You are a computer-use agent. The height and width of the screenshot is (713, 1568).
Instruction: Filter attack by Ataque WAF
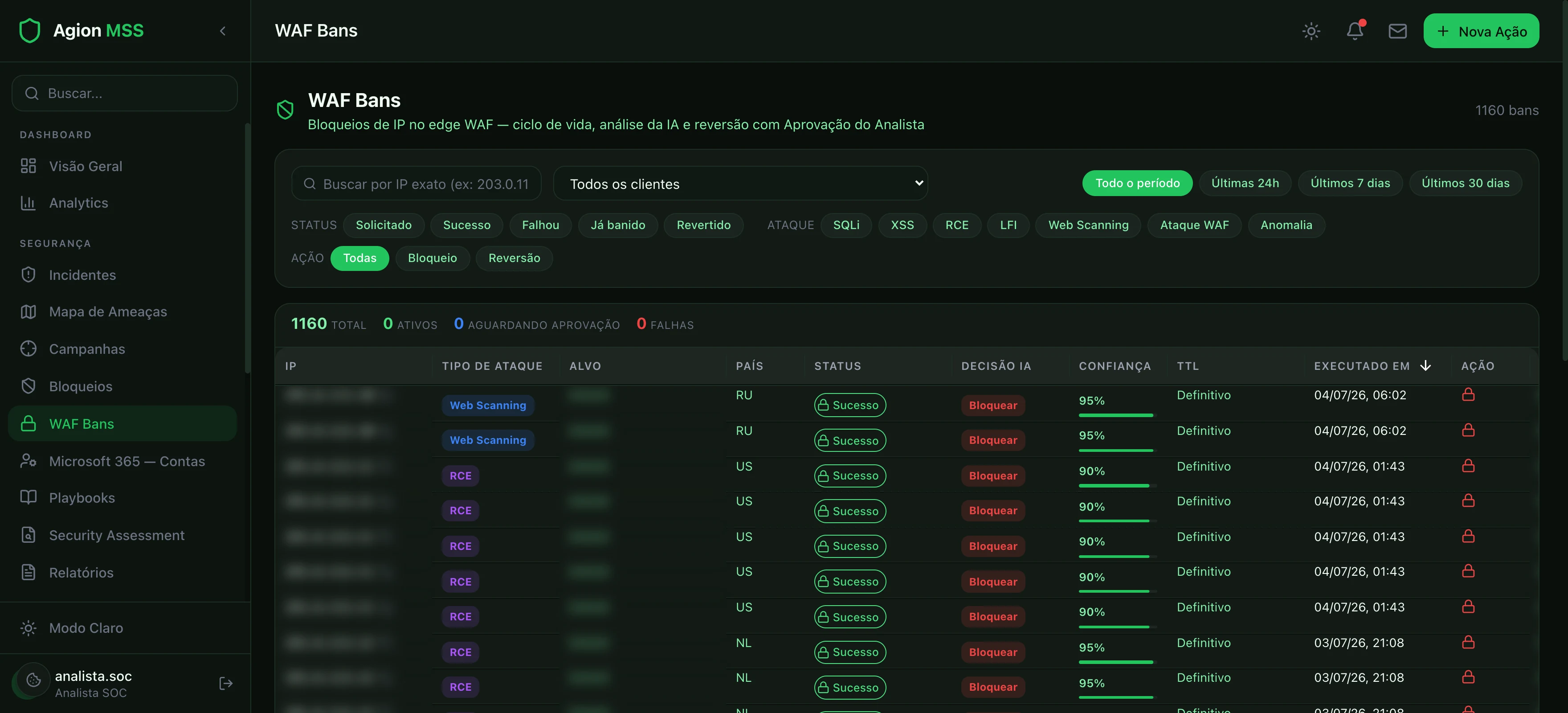tap(1194, 225)
